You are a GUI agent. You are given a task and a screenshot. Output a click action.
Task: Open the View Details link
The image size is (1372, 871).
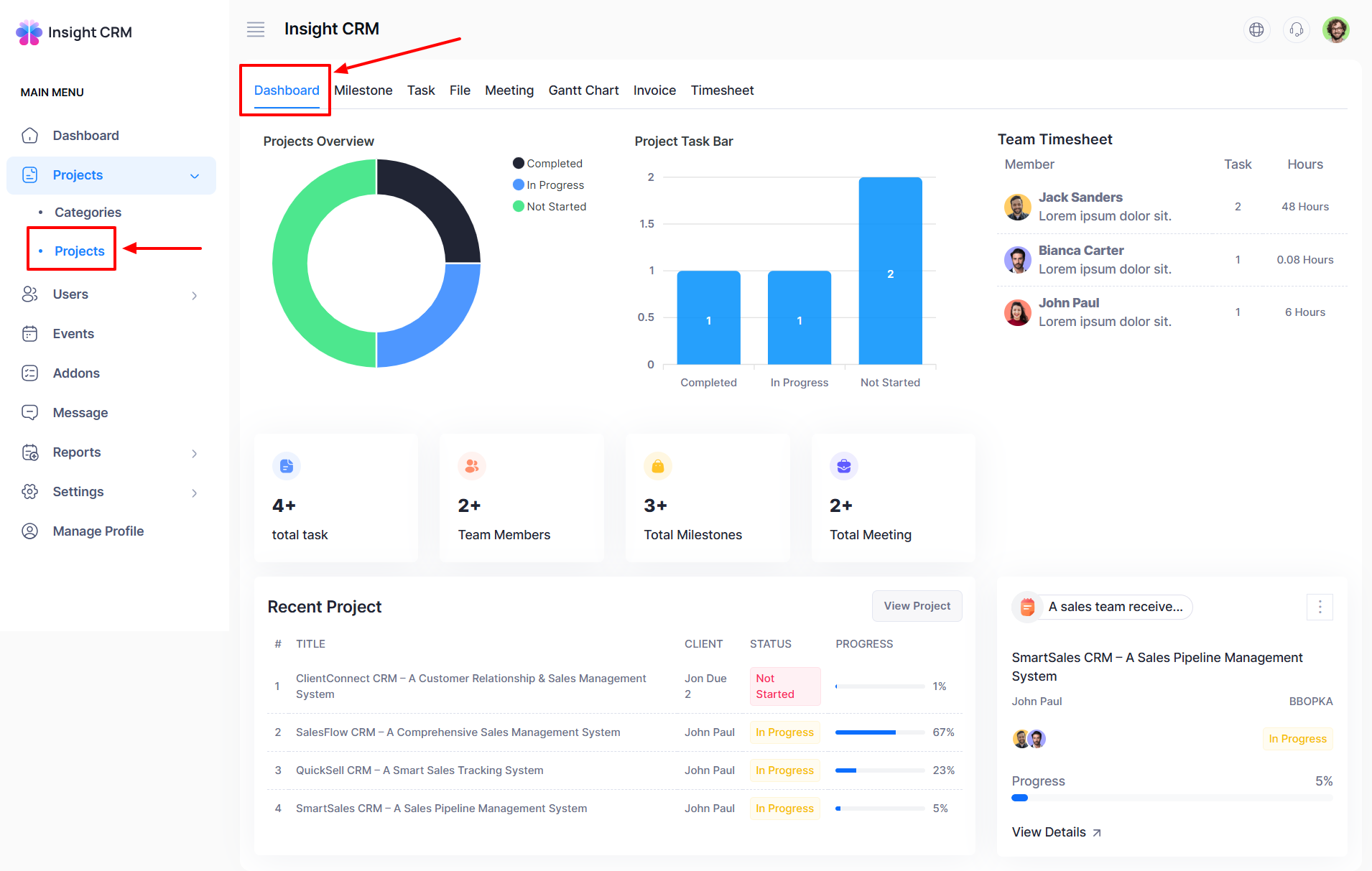pyautogui.click(x=1056, y=832)
